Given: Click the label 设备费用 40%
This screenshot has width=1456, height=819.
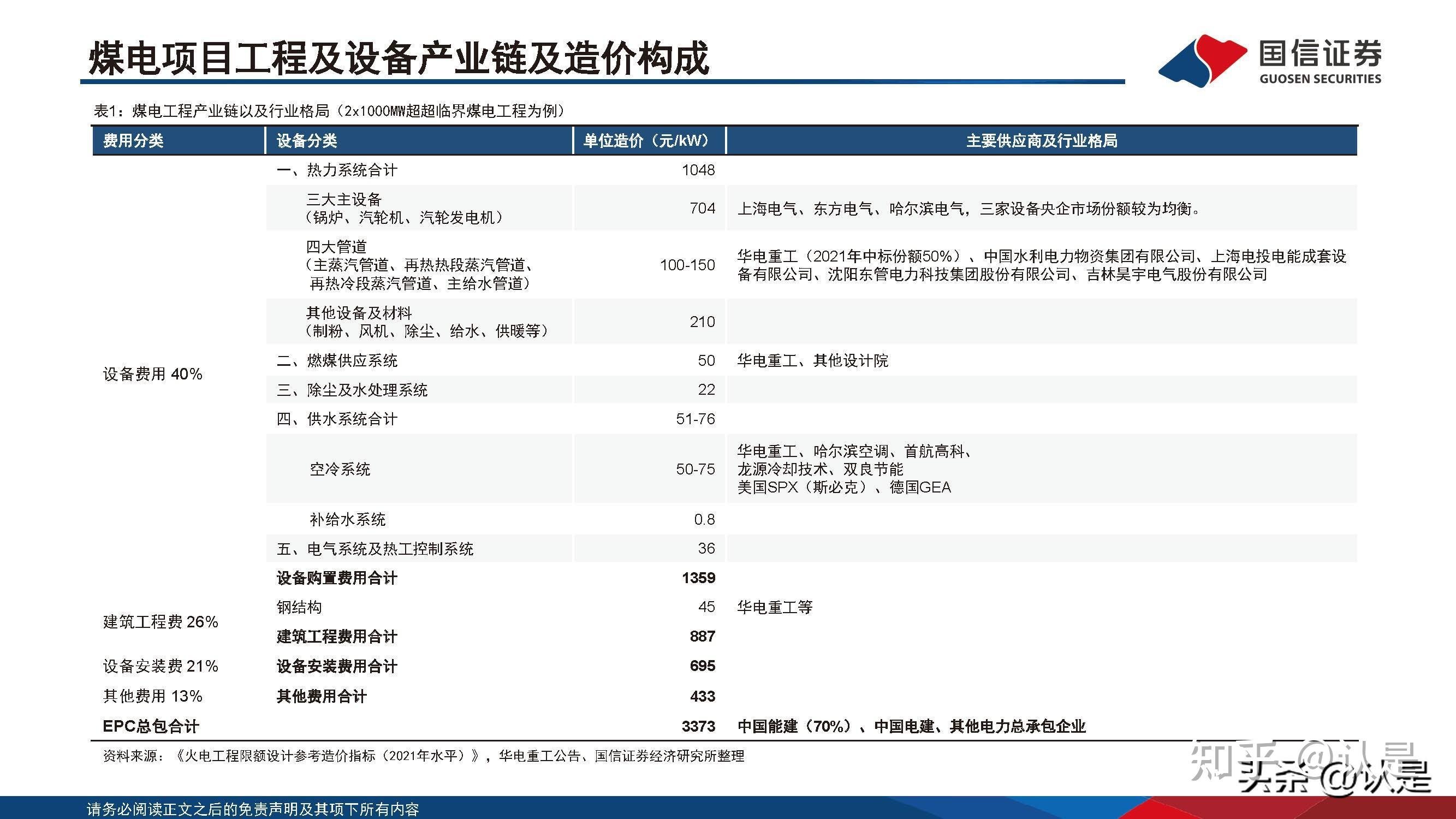Looking at the screenshot, I should 153,373.
